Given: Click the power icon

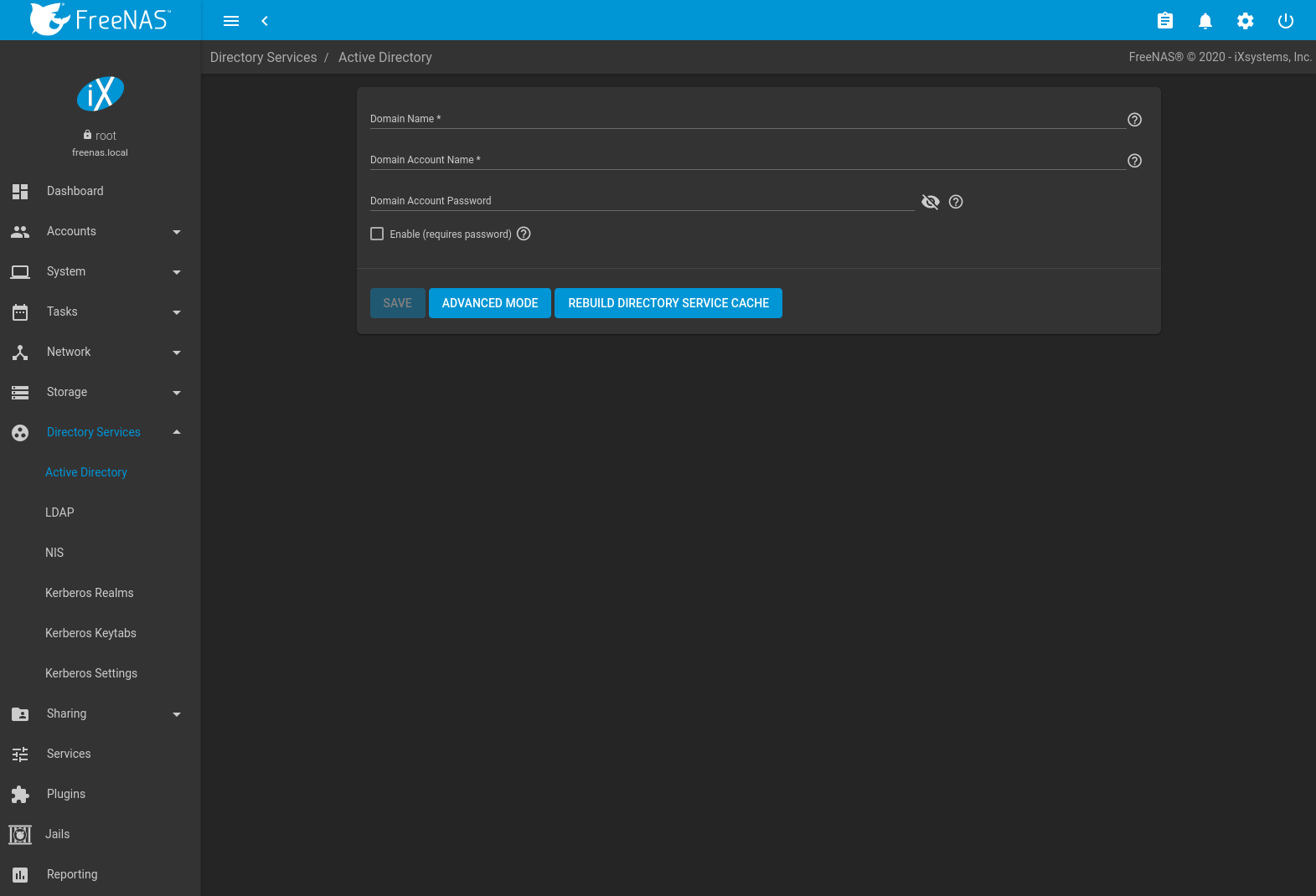Looking at the screenshot, I should tap(1285, 21).
